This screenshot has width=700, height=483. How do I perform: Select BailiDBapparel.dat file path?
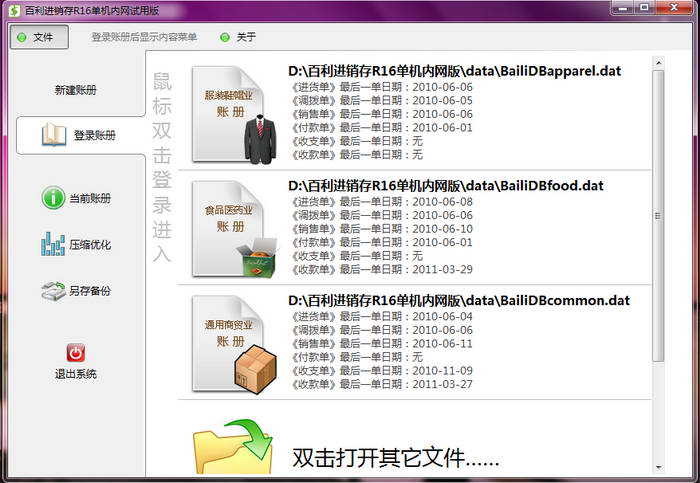(x=454, y=71)
